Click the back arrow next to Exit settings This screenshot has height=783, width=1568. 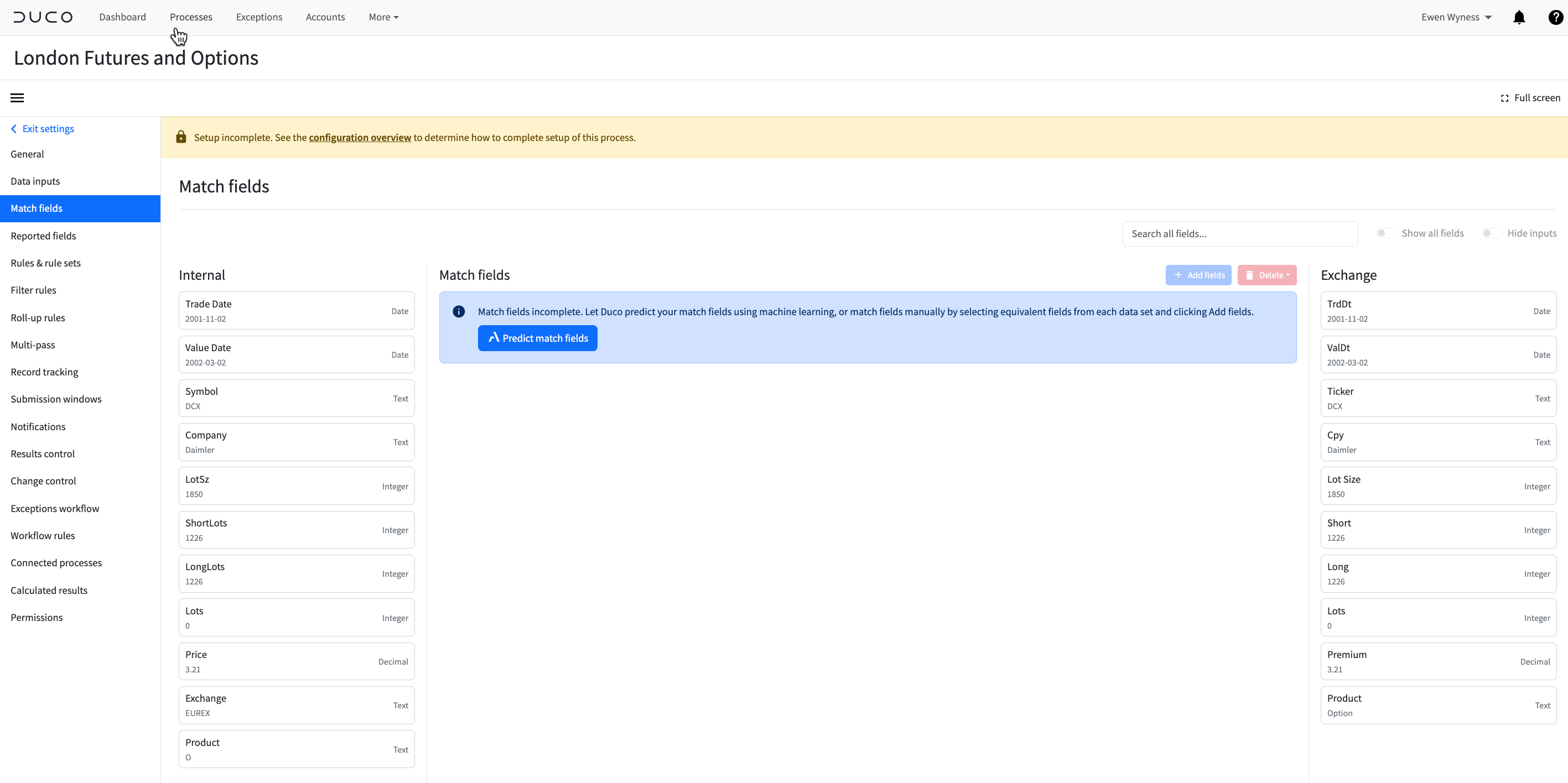(13, 128)
